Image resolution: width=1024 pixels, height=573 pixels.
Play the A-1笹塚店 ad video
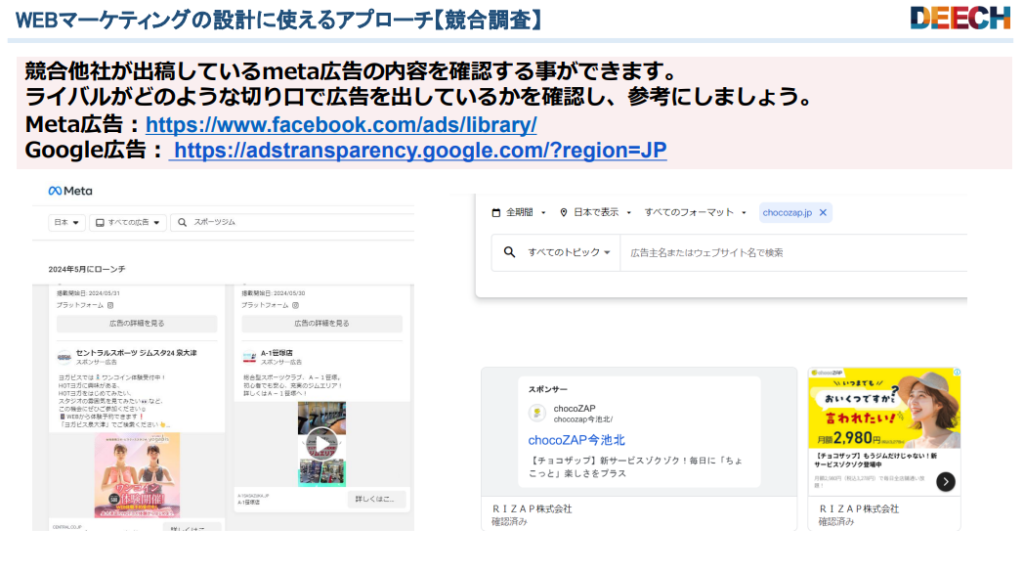point(322,444)
